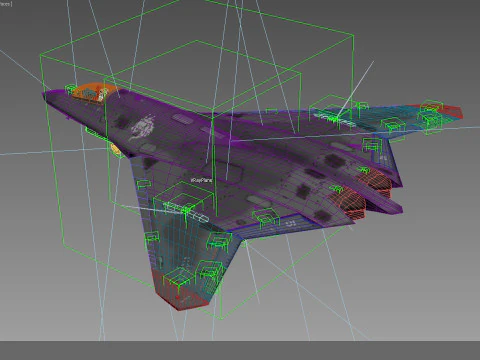This screenshot has width=480, height=360.
Task: Click the viewport shading label in top-left corner
Action: 6,4
